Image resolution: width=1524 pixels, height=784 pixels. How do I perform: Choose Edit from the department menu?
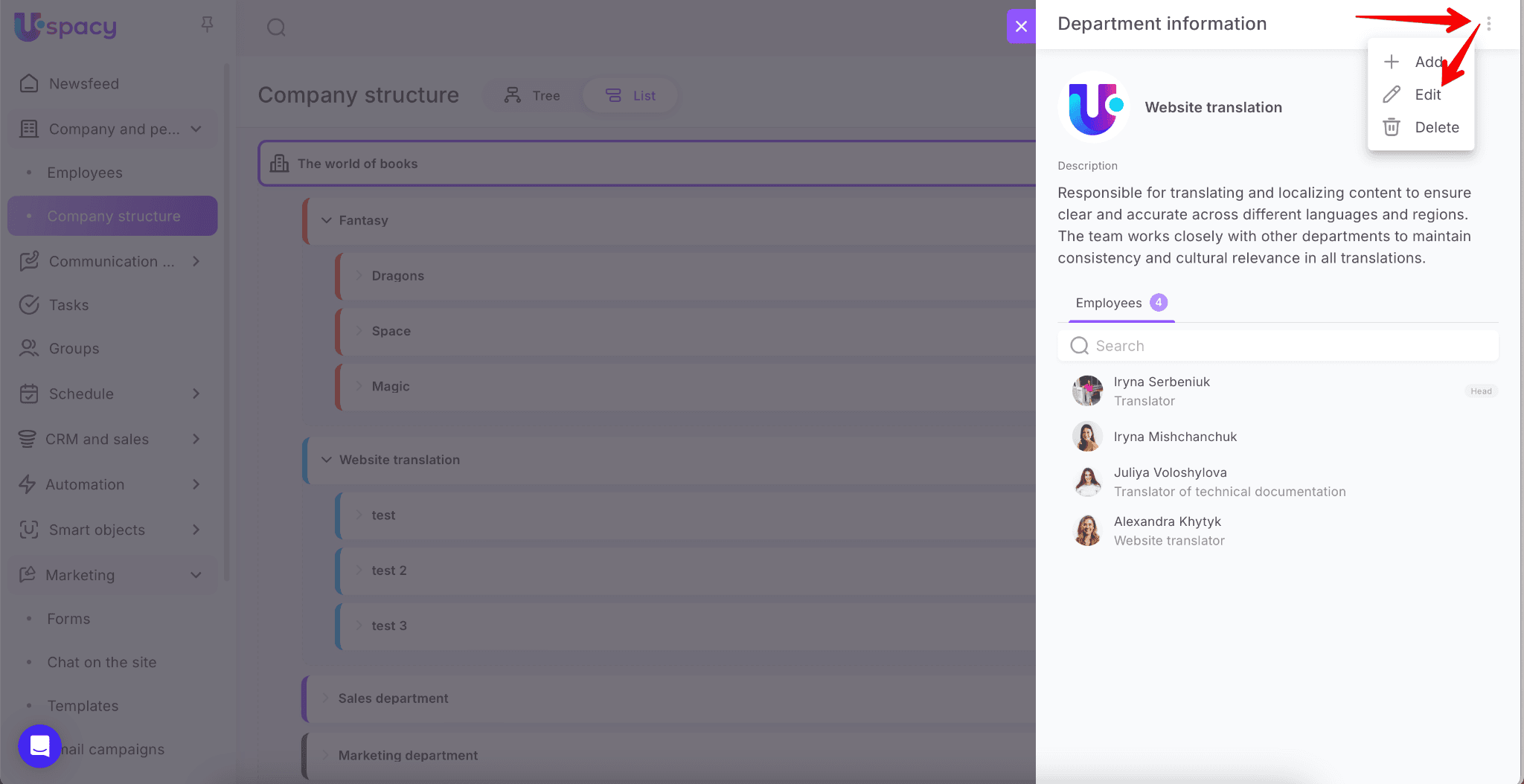pos(1427,94)
